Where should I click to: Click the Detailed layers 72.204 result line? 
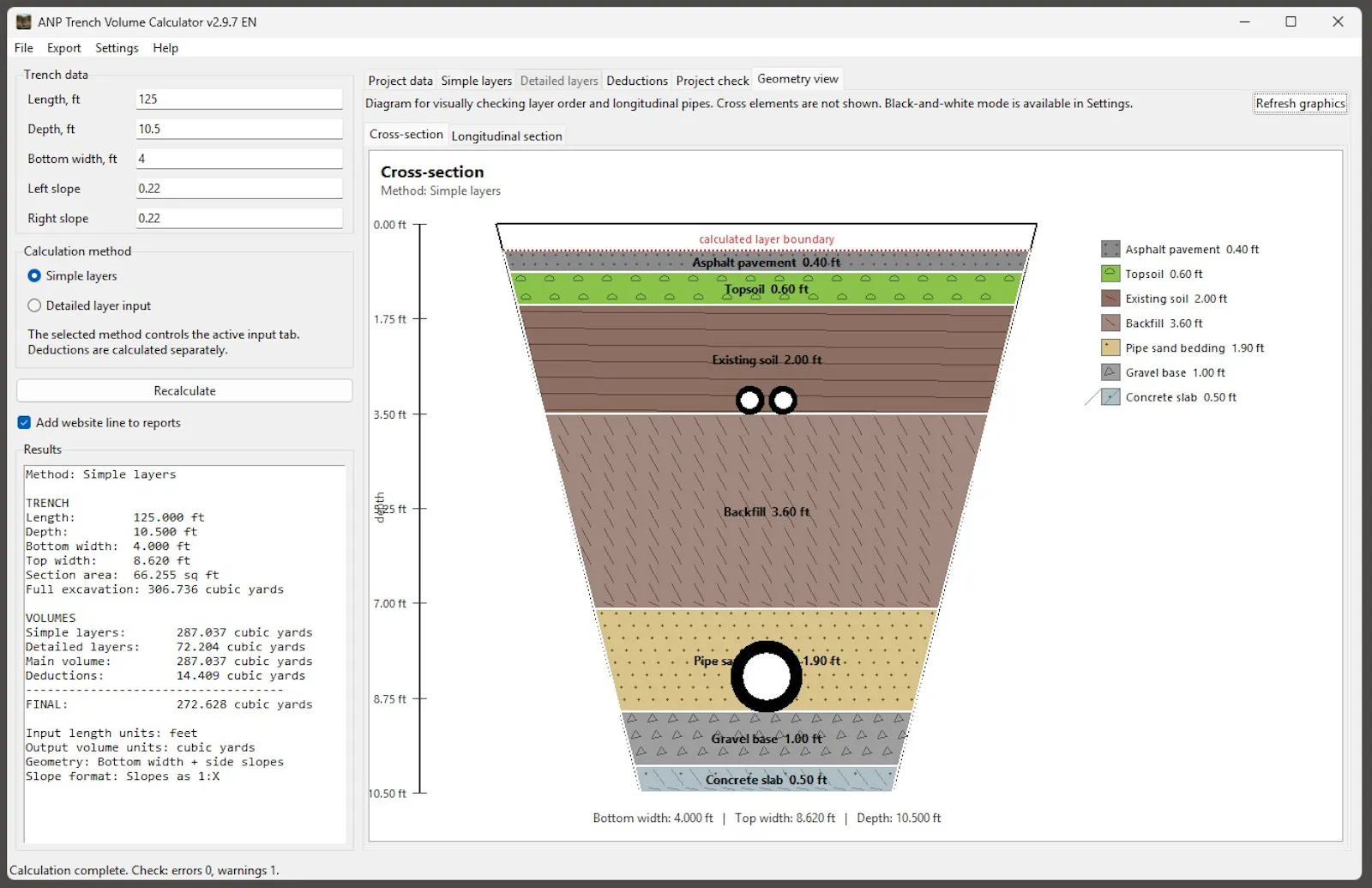click(165, 647)
